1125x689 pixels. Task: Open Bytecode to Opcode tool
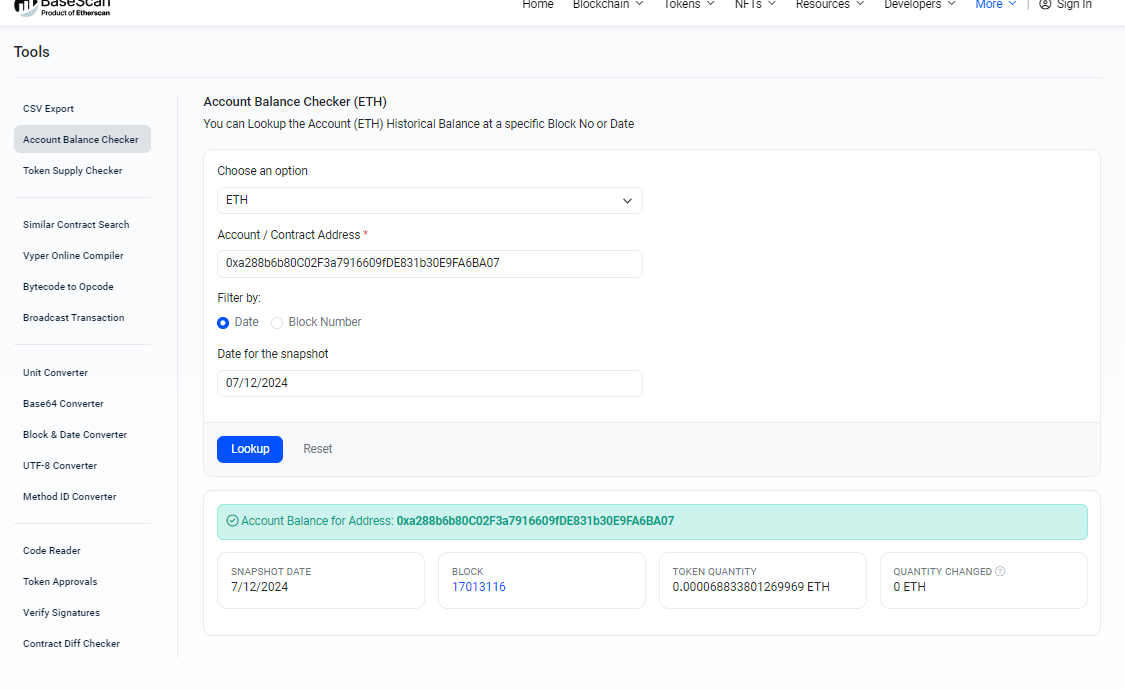pyautogui.click(x=68, y=286)
